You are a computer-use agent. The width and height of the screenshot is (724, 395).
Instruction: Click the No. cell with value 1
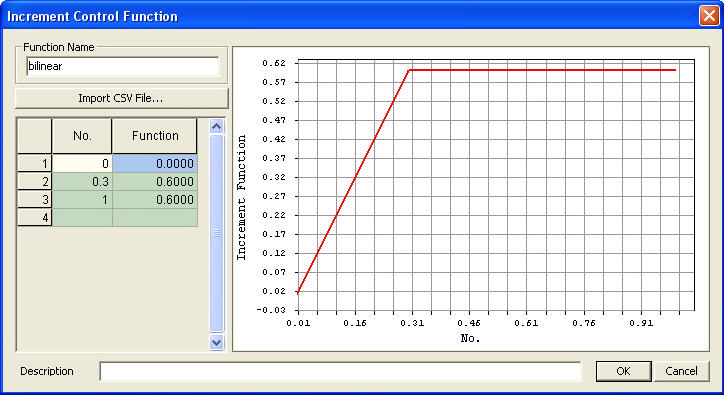(82, 200)
